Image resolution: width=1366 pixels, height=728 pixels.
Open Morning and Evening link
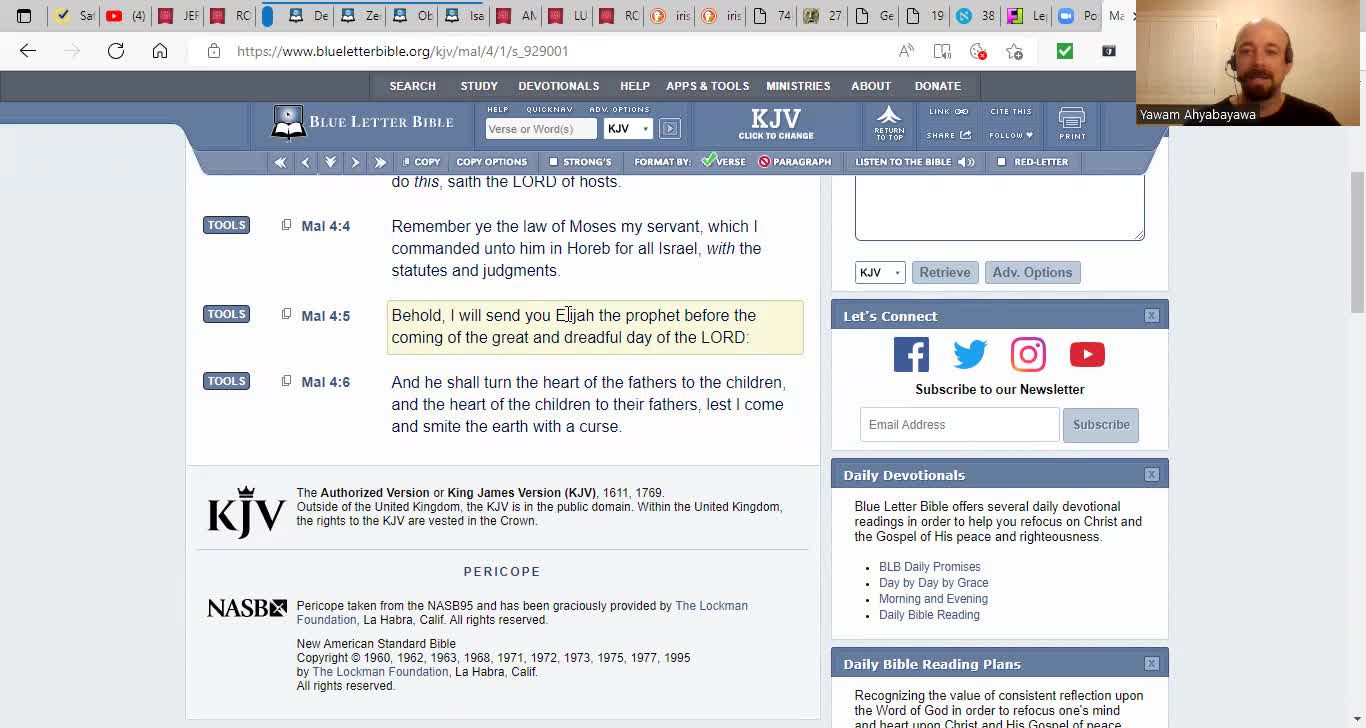933,599
